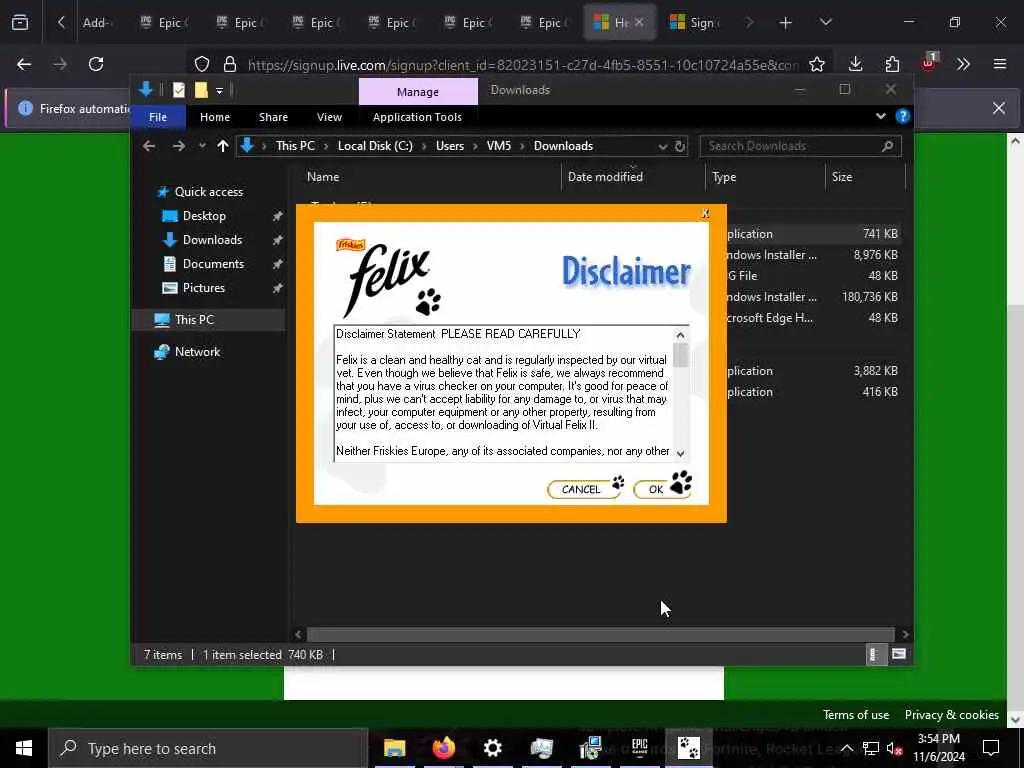Open Epic Games Launcher from taskbar

639,748
